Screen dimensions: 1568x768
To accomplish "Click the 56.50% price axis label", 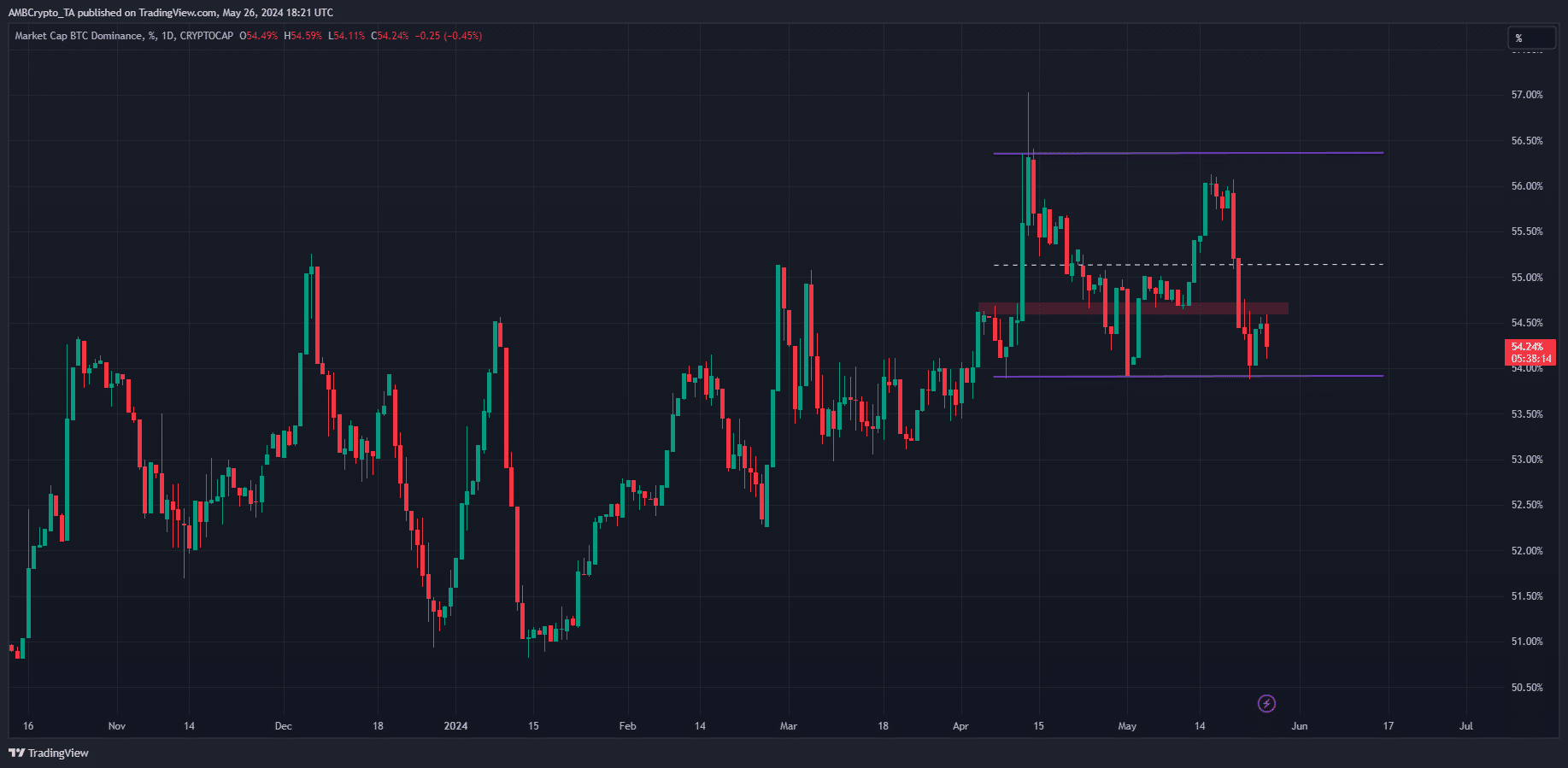I will click(x=1527, y=141).
